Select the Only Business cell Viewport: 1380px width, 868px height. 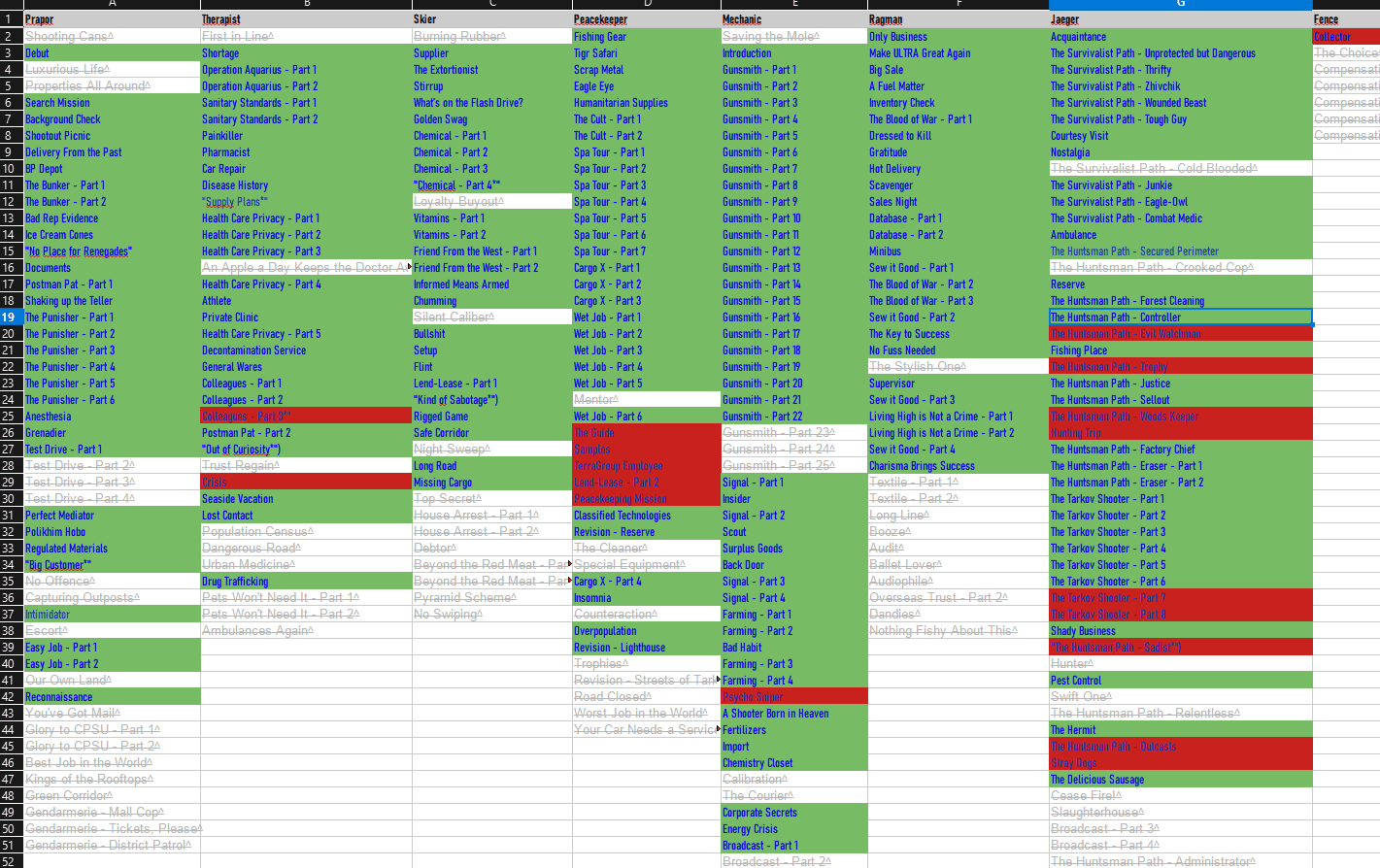pos(959,37)
